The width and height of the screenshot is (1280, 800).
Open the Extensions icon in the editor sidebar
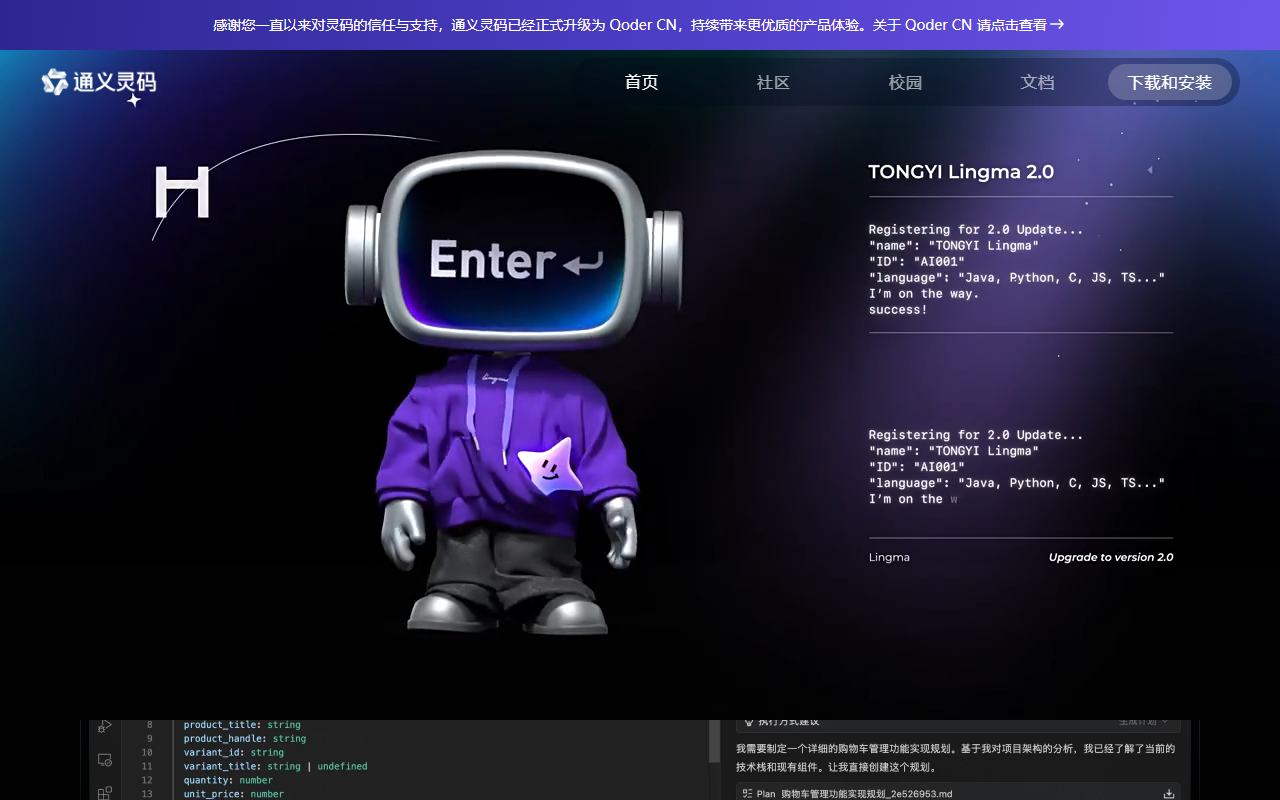[x=105, y=793]
